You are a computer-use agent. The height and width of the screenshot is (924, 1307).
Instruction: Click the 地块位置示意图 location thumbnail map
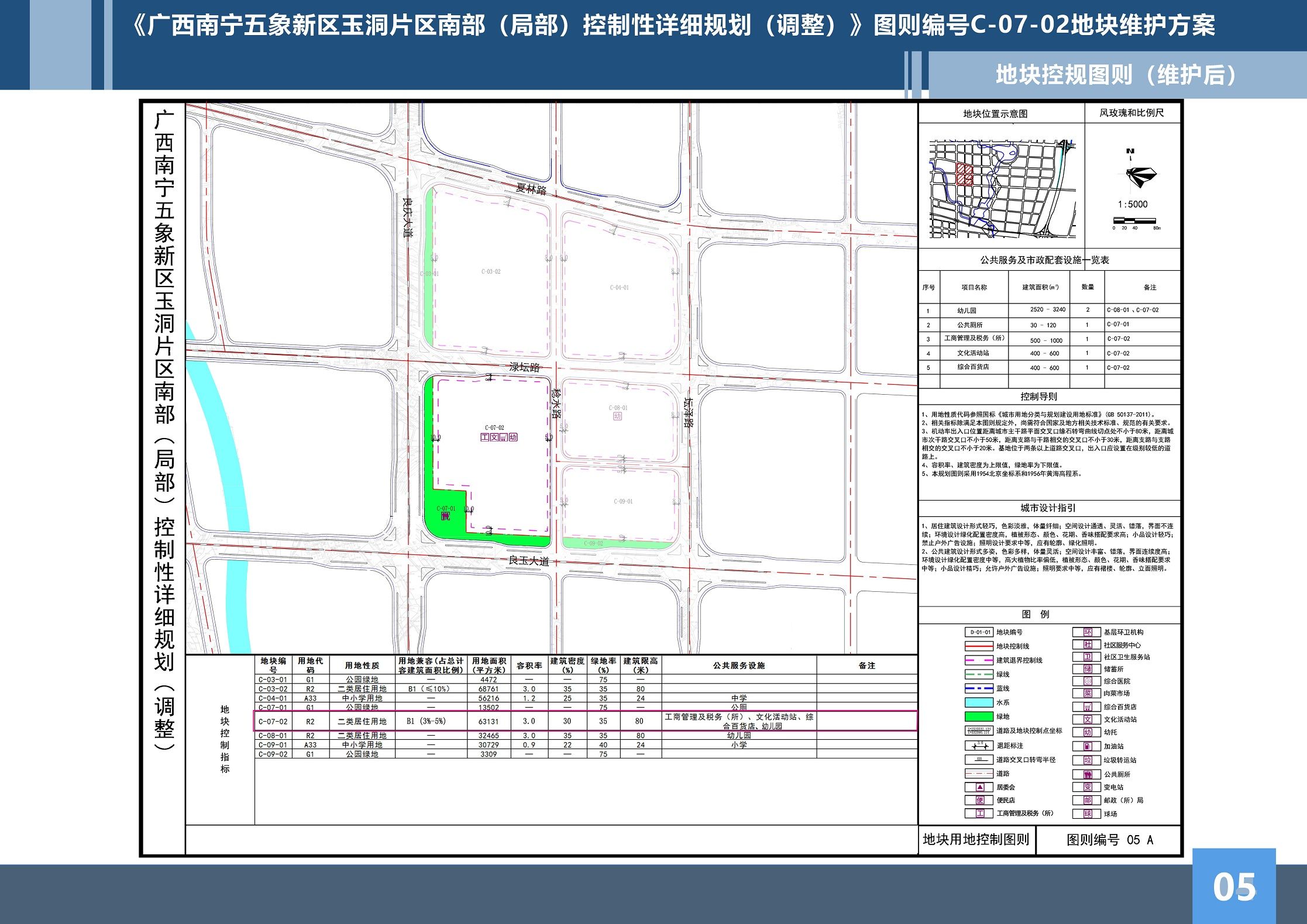tap(1002, 188)
